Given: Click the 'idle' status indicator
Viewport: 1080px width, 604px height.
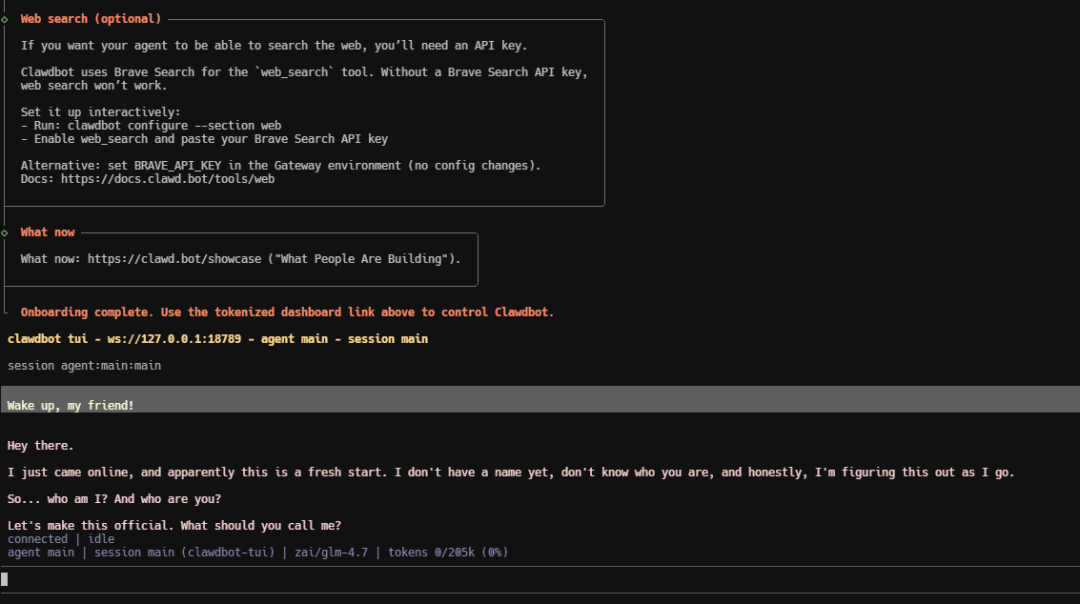Looking at the screenshot, I should 101,539.
